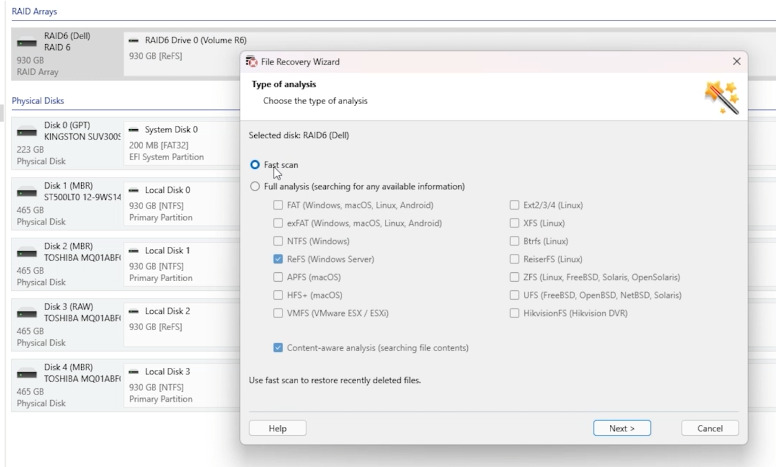
Task: Select the Local Disk 1 partition label
Action: pos(167,250)
